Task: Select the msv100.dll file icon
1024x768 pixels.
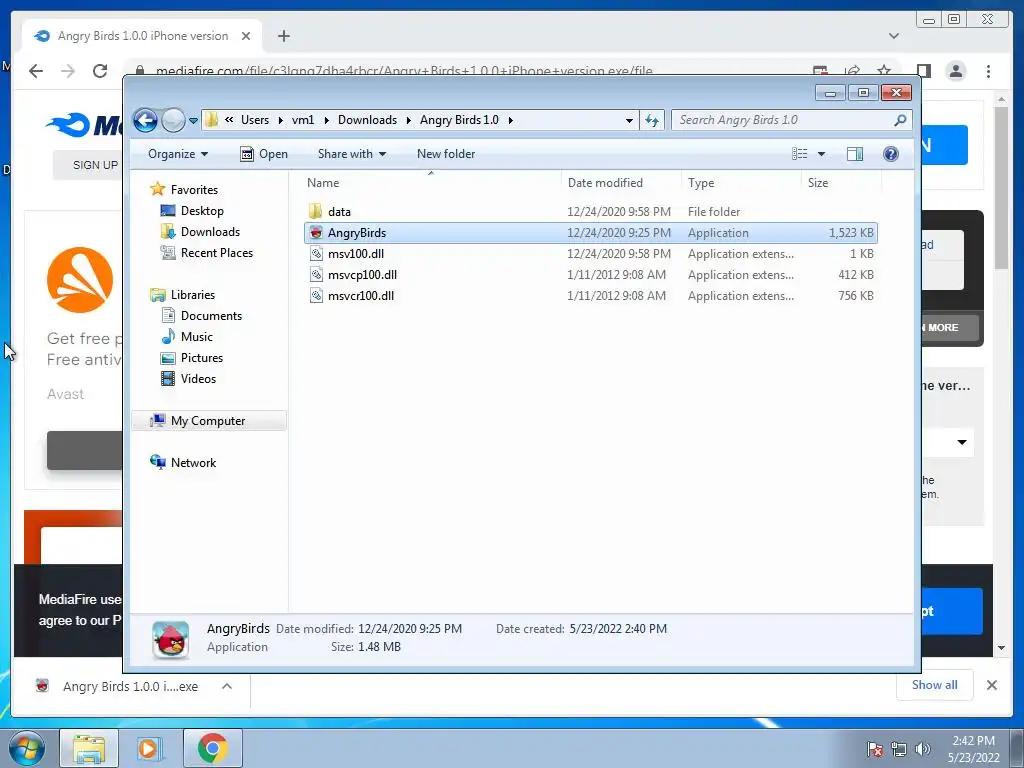Action: click(x=316, y=254)
